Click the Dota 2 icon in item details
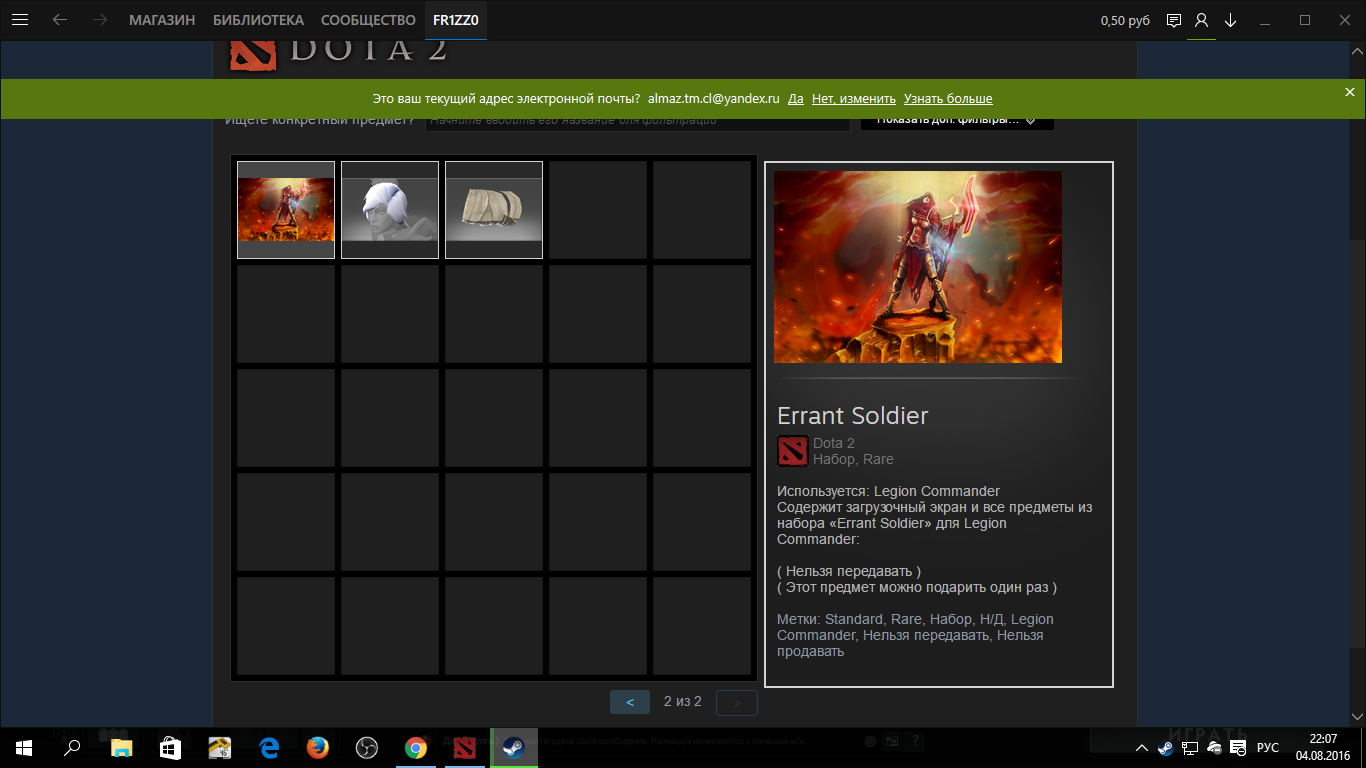 coord(793,451)
